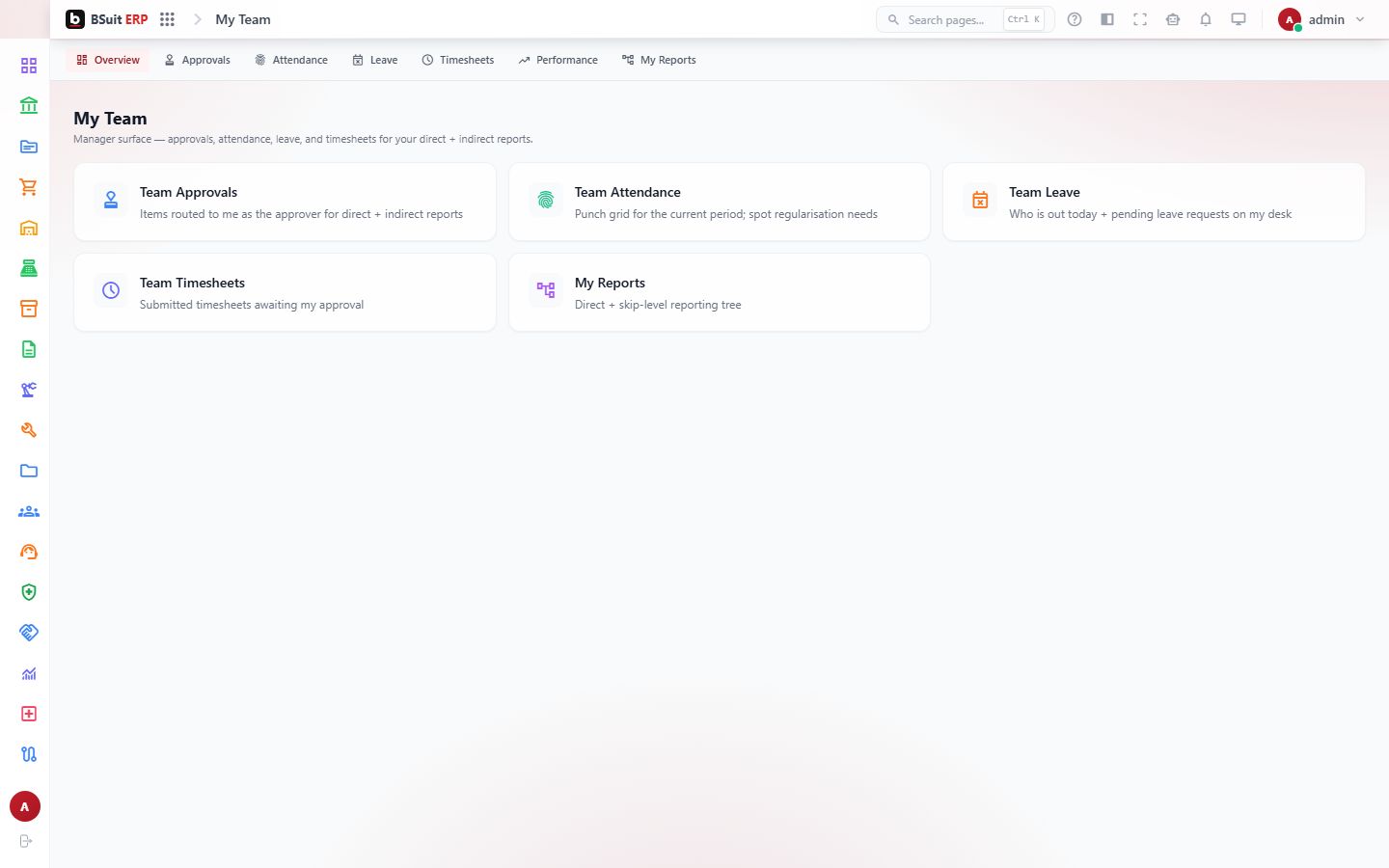
Task: Switch to the Attendance tab
Action: (291, 60)
